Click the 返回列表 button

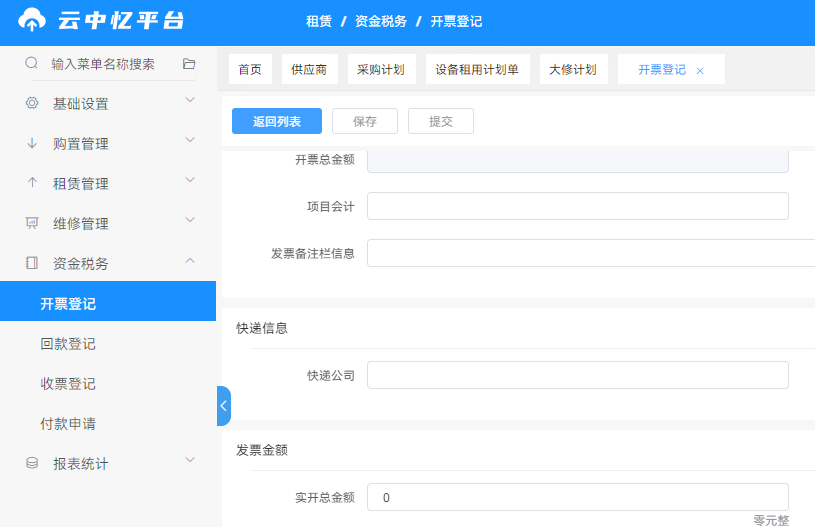pyautogui.click(x=277, y=121)
